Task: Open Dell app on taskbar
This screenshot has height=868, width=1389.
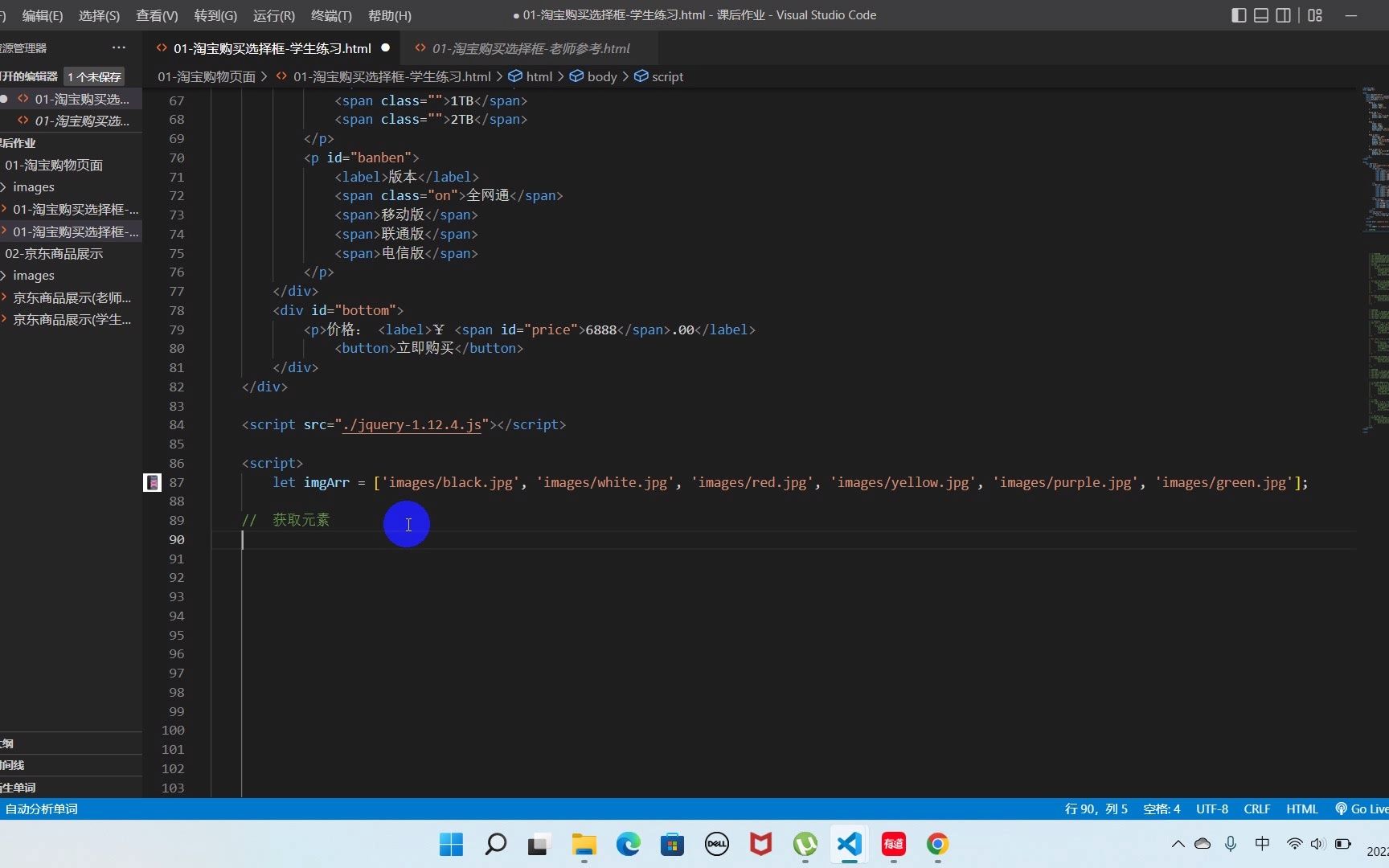Action: tap(717, 844)
